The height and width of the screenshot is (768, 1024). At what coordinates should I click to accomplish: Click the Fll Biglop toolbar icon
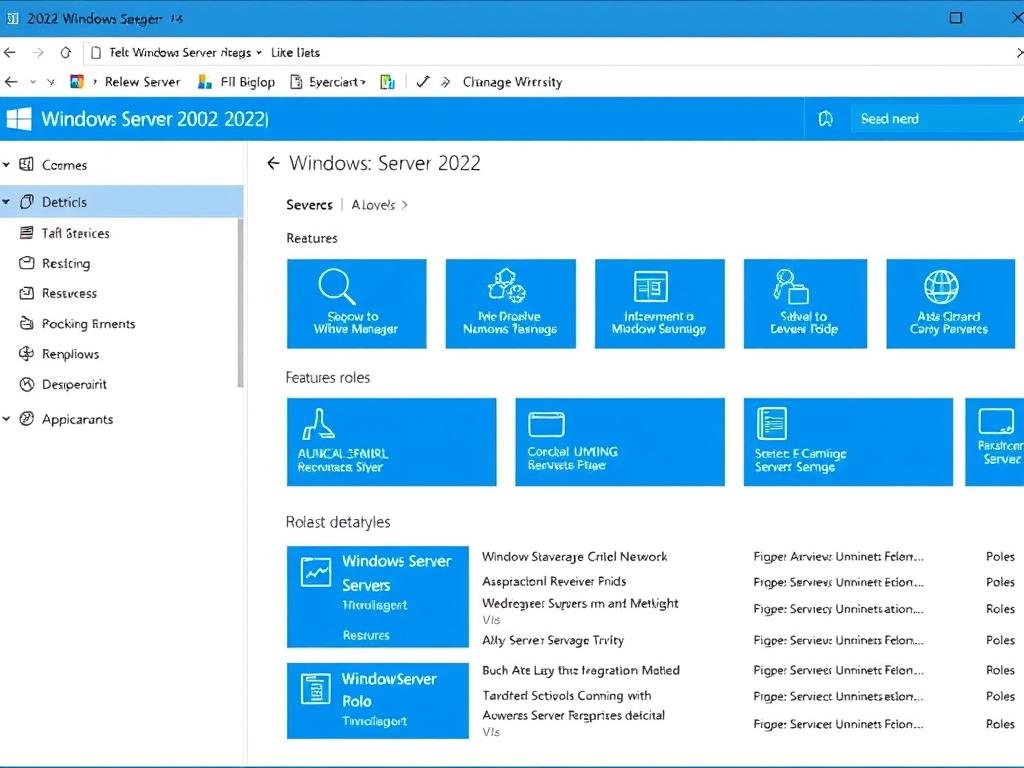(204, 82)
